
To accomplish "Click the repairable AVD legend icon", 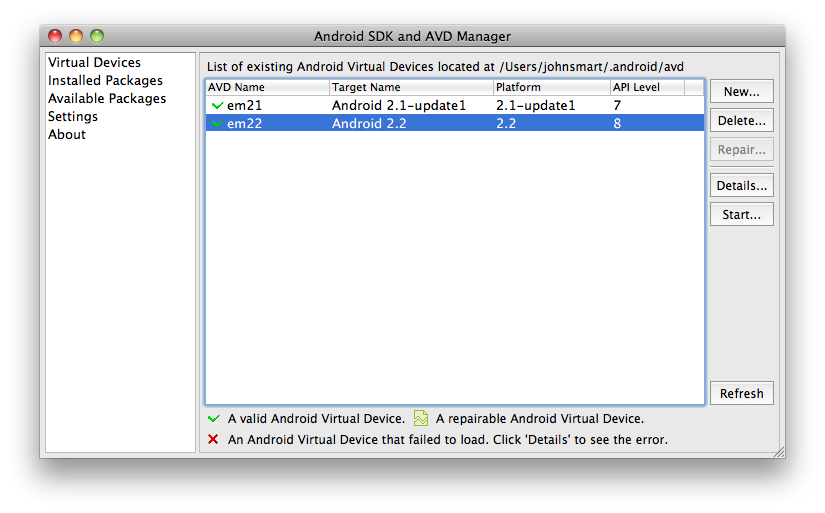I will point(421,419).
